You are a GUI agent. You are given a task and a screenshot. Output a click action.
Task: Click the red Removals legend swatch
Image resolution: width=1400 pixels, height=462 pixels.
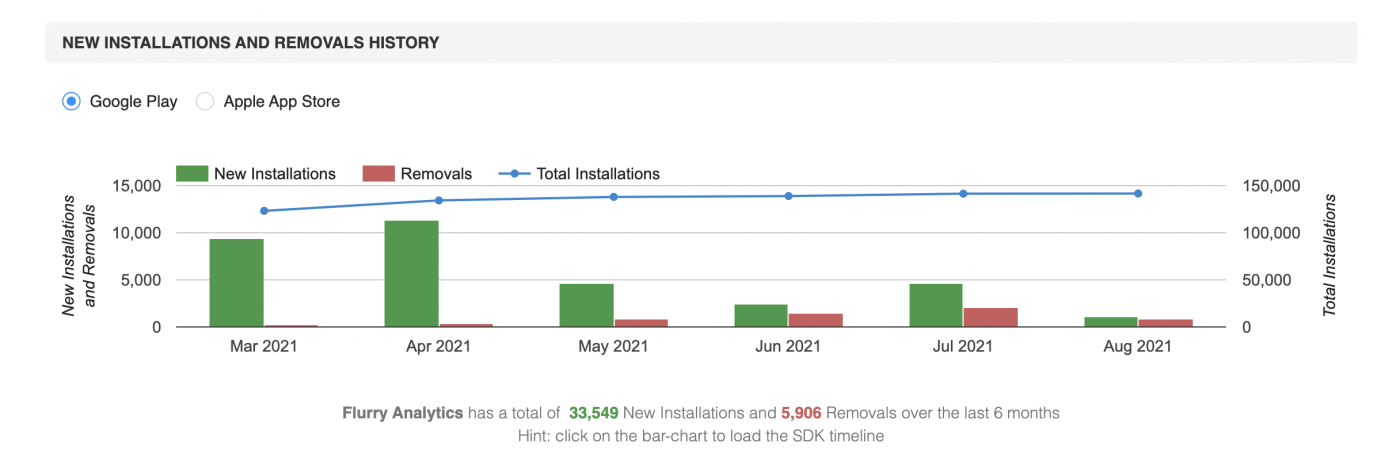379,173
